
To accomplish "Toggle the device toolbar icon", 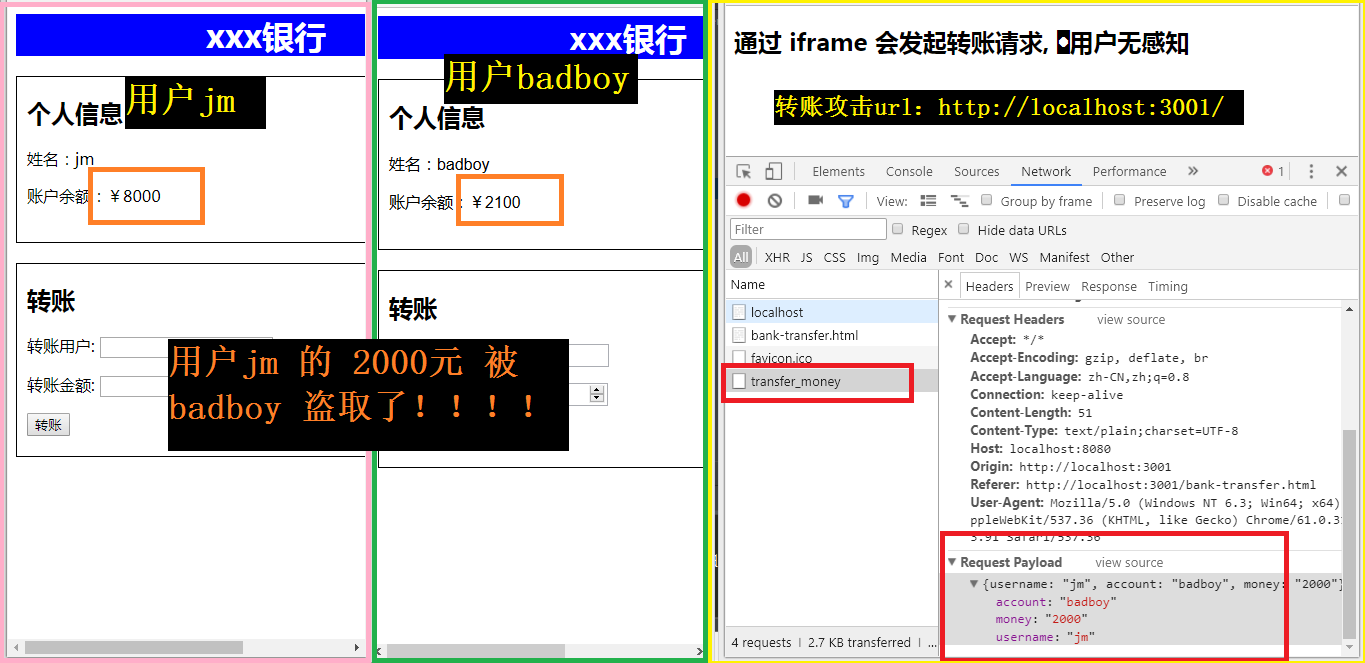I will tap(774, 171).
